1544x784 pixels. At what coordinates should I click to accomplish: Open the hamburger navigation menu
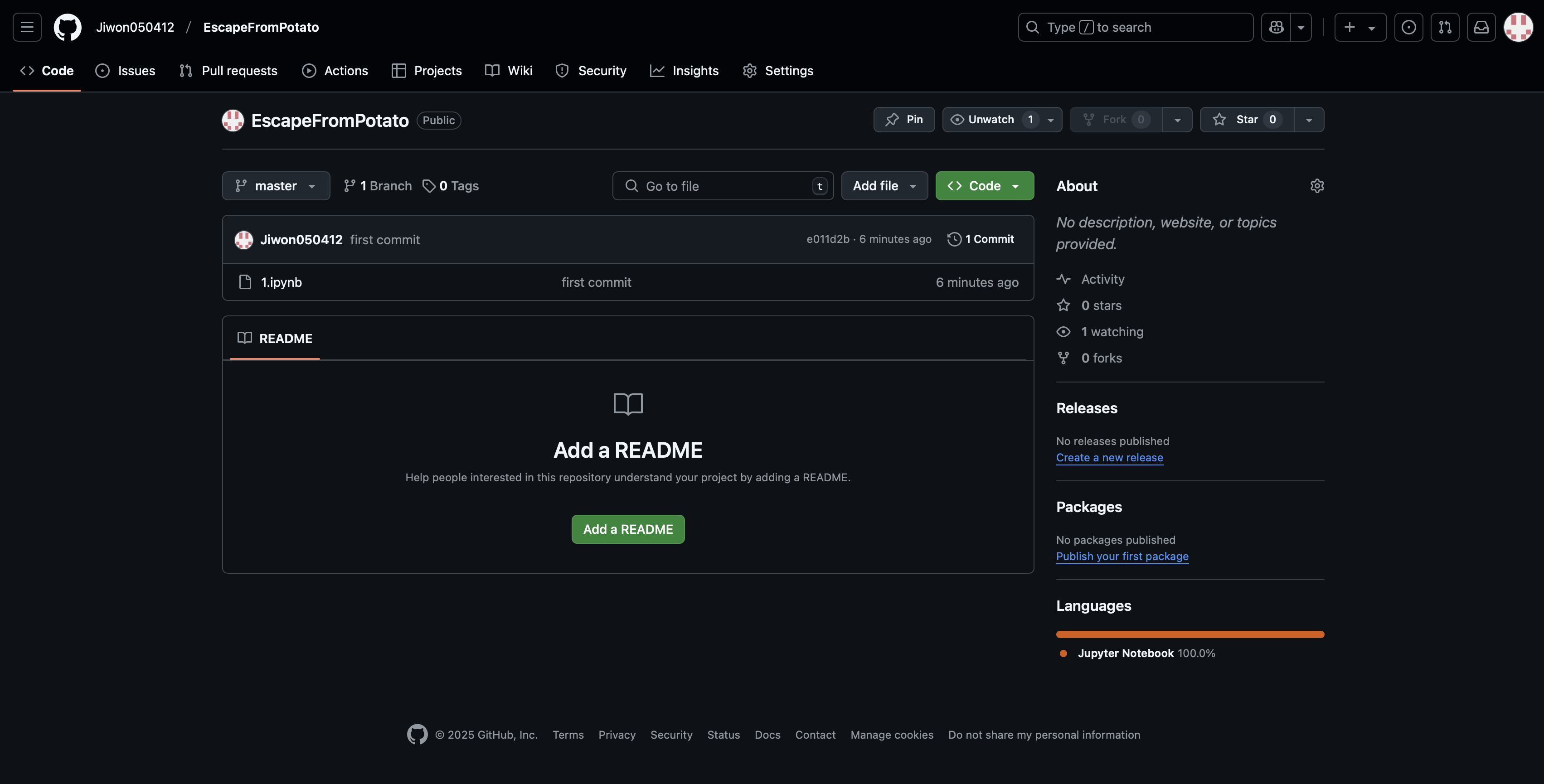coord(27,27)
